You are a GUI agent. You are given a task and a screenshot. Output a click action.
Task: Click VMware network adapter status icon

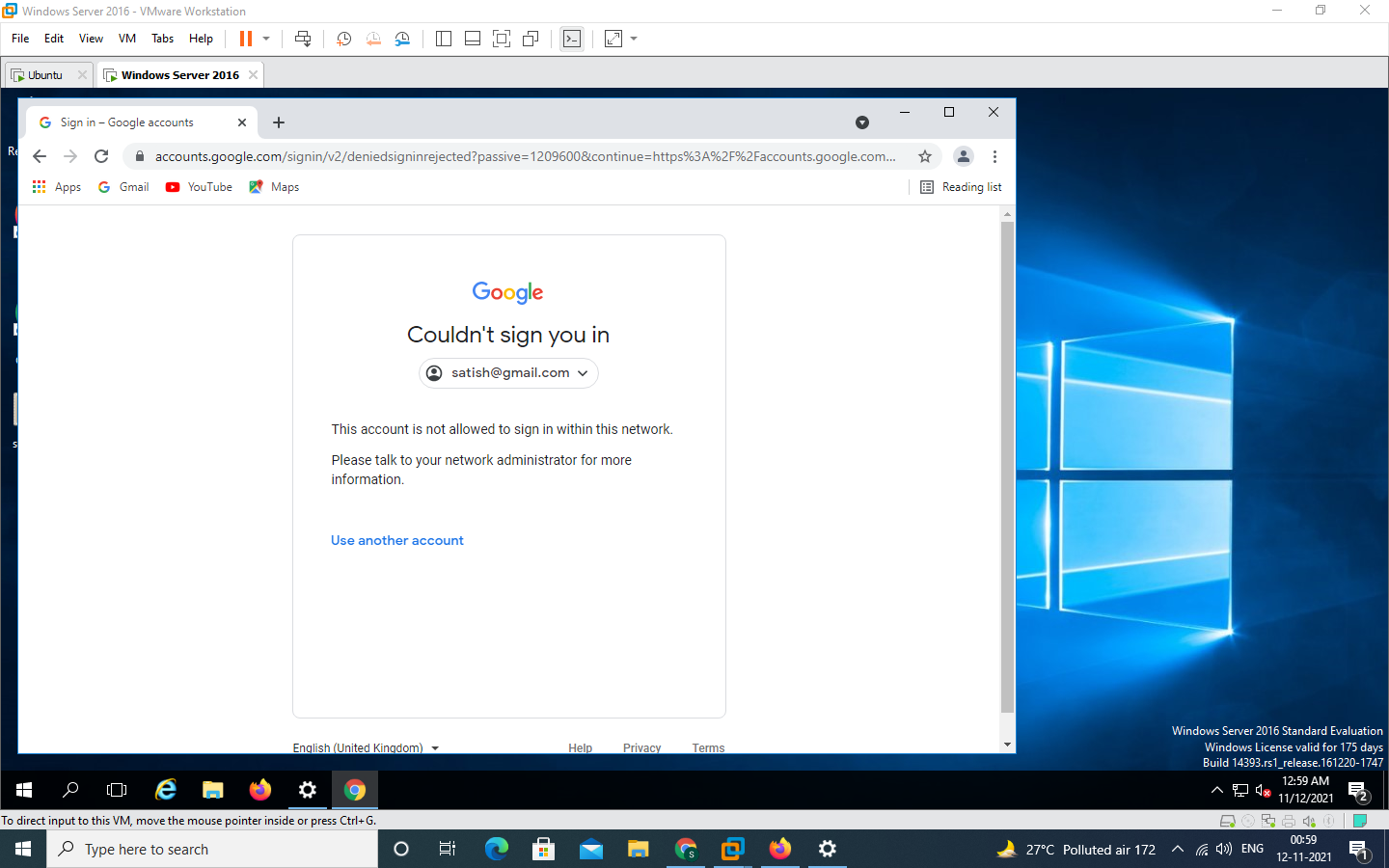[x=1268, y=821]
